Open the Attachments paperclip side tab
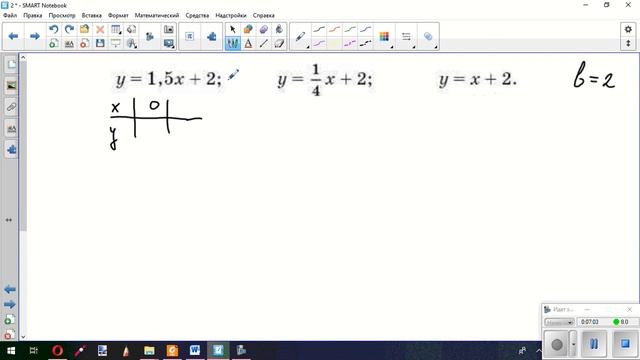 click(x=11, y=107)
